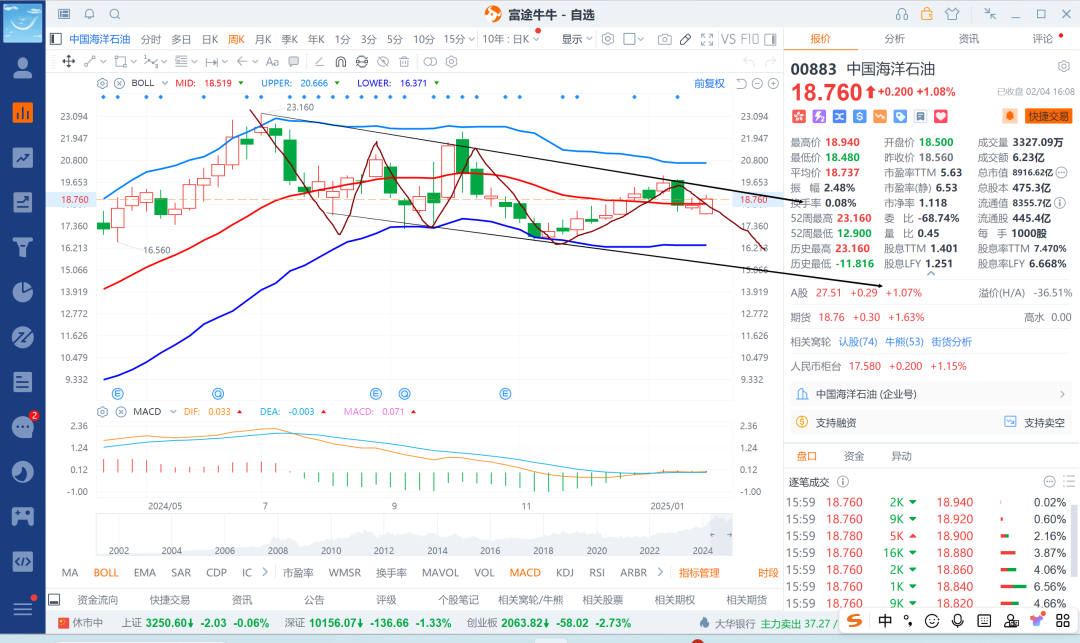Screen dimensions: 1080x643
Task: Switch to the 评论 tab
Action: coord(1042,39)
